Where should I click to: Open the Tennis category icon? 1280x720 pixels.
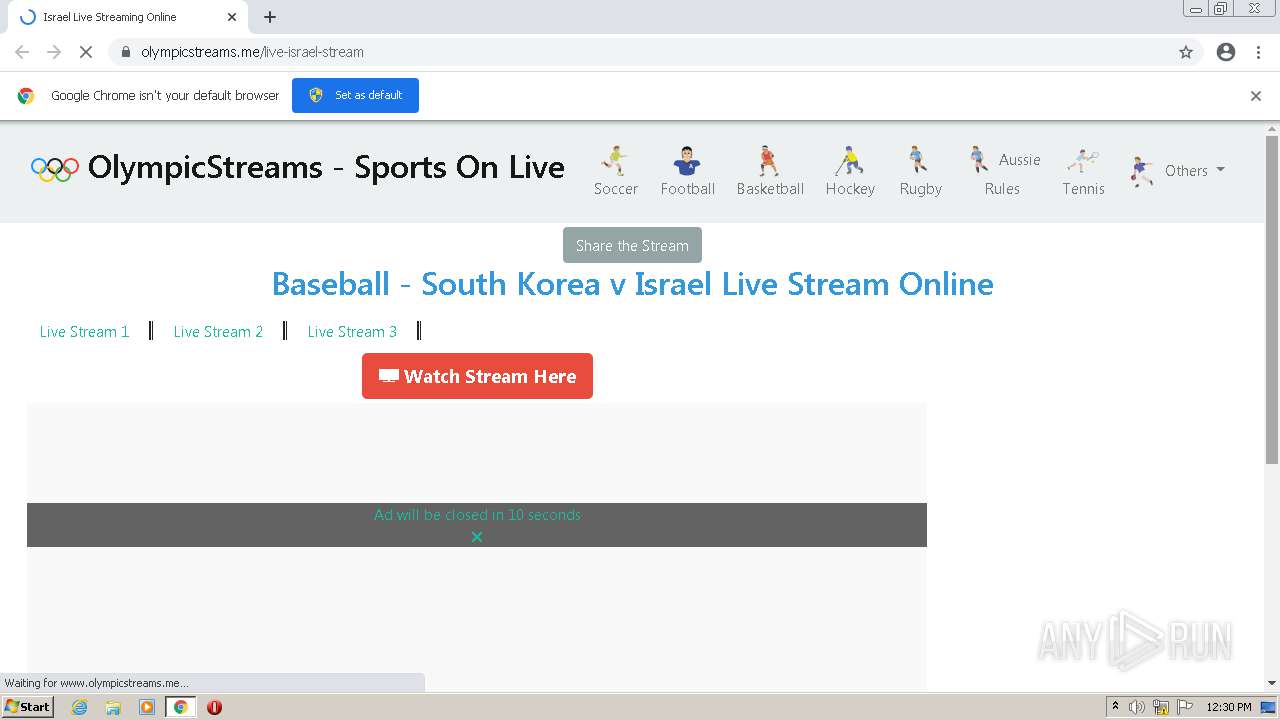coord(1082,160)
